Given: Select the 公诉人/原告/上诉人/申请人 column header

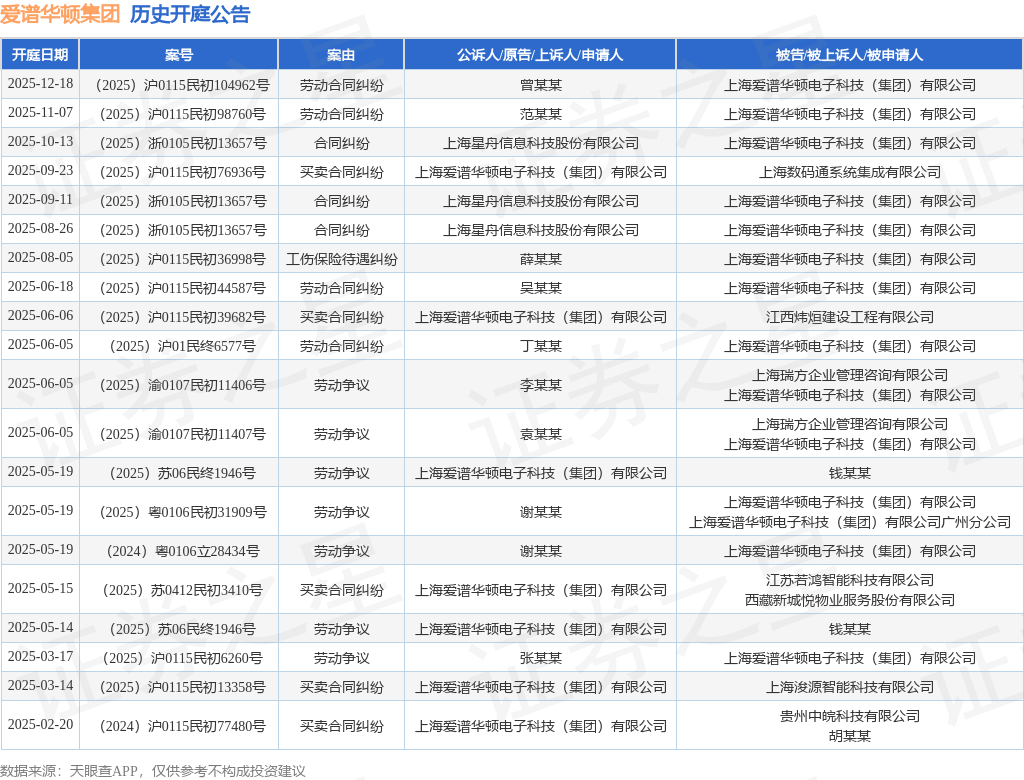Looking at the screenshot, I should pos(540,55).
